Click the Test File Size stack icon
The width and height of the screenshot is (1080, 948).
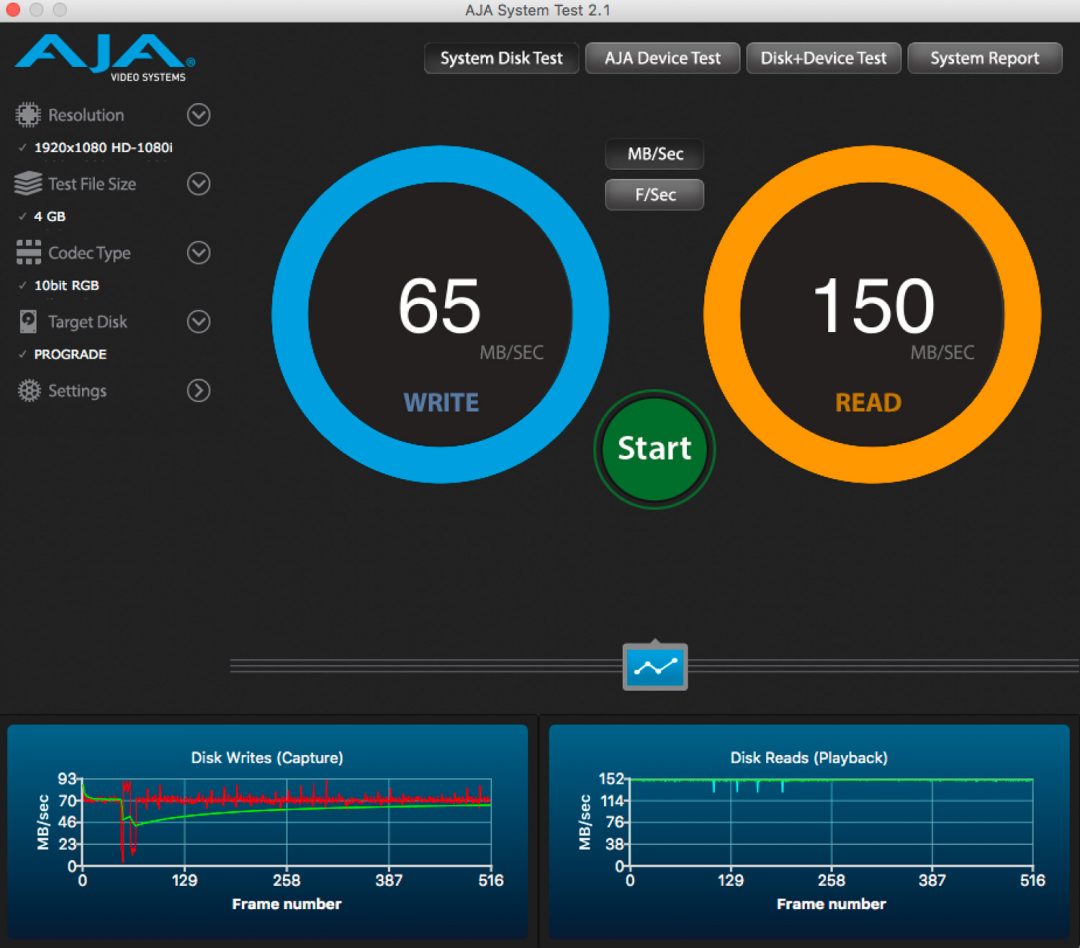tap(28, 183)
